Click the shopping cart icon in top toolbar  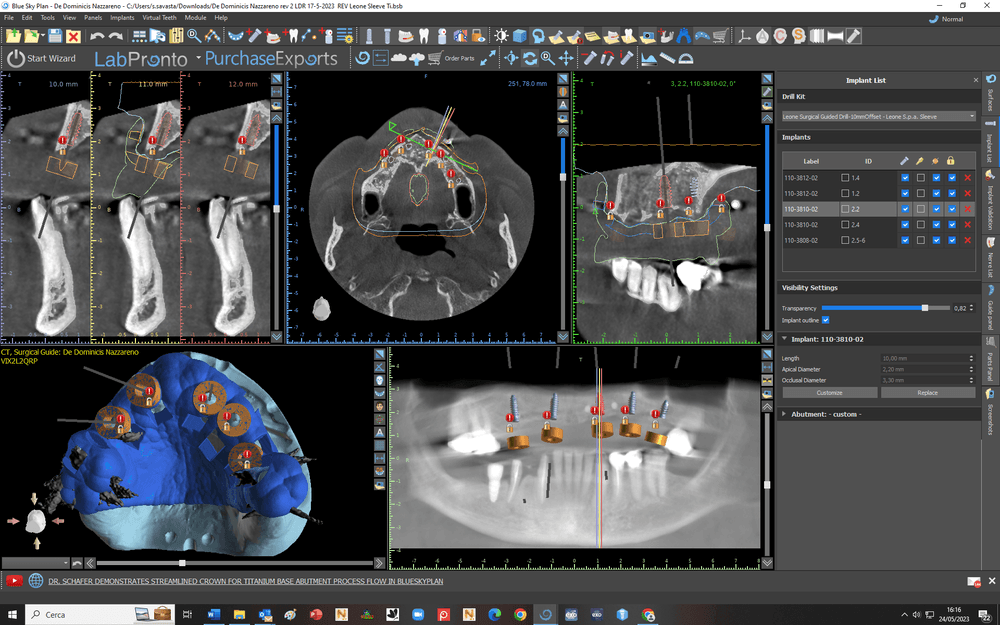[x=721, y=36]
